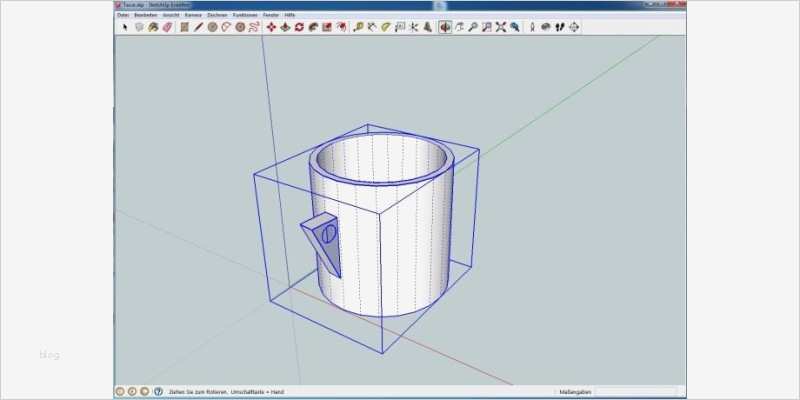Choose the Zoom magnifier tool
The width and height of the screenshot is (800, 400).
(x=473, y=27)
